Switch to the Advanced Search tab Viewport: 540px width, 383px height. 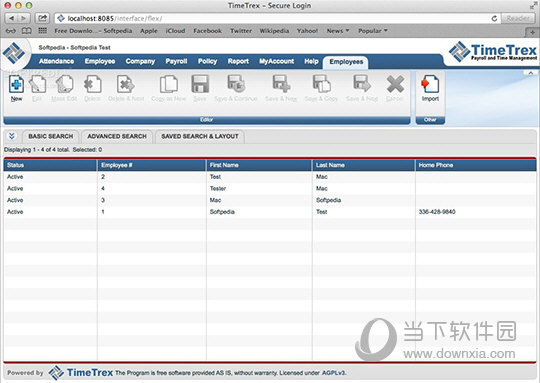pos(117,136)
